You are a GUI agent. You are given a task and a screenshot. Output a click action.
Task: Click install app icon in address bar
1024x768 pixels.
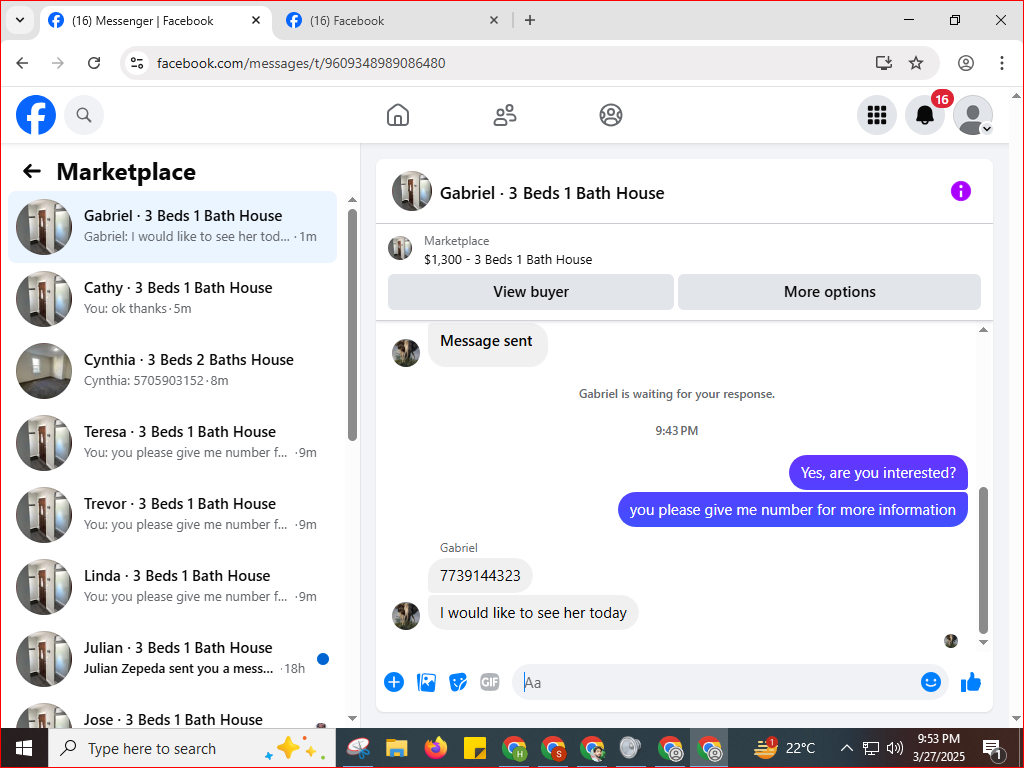[x=884, y=63]
